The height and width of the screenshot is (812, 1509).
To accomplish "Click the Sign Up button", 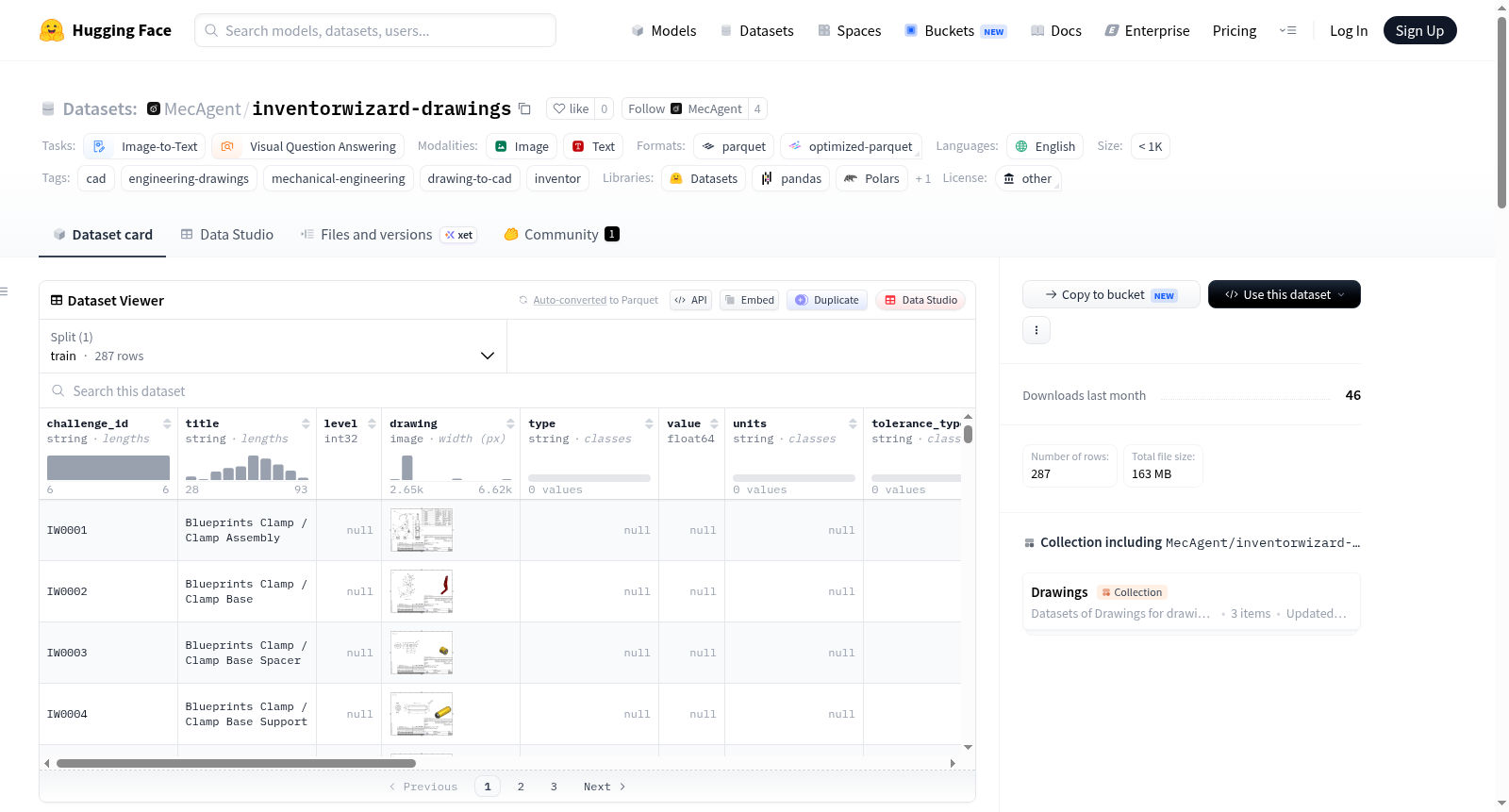I will click(1419, 30).
